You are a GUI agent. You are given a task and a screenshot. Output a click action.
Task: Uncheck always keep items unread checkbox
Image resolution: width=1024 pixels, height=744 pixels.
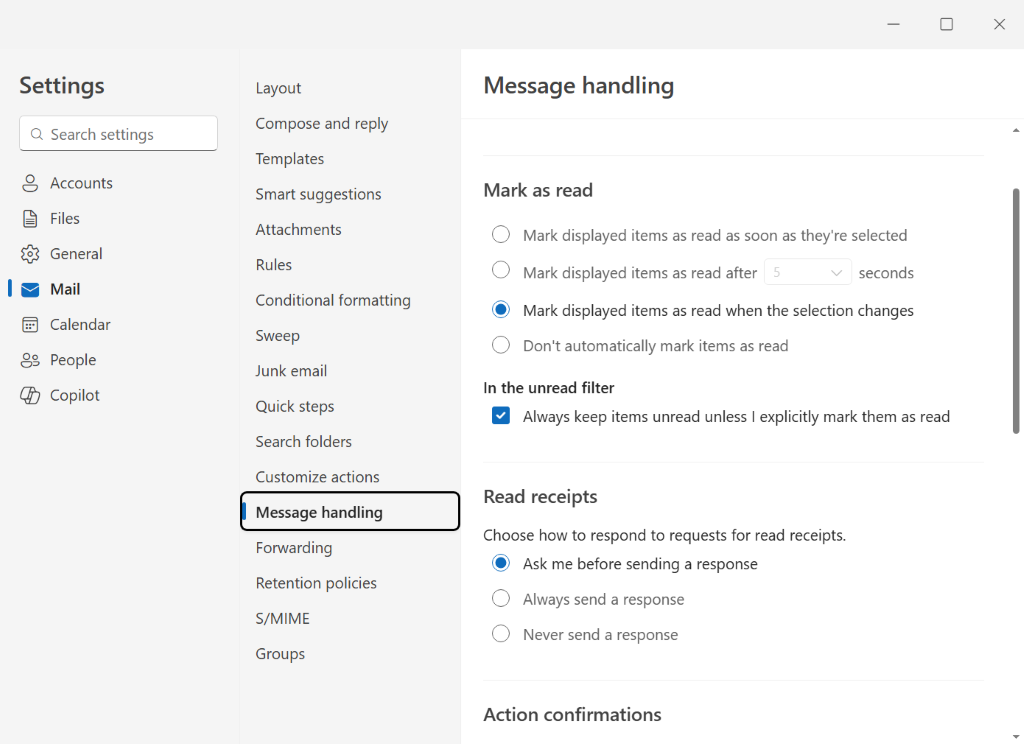(501, 415)
